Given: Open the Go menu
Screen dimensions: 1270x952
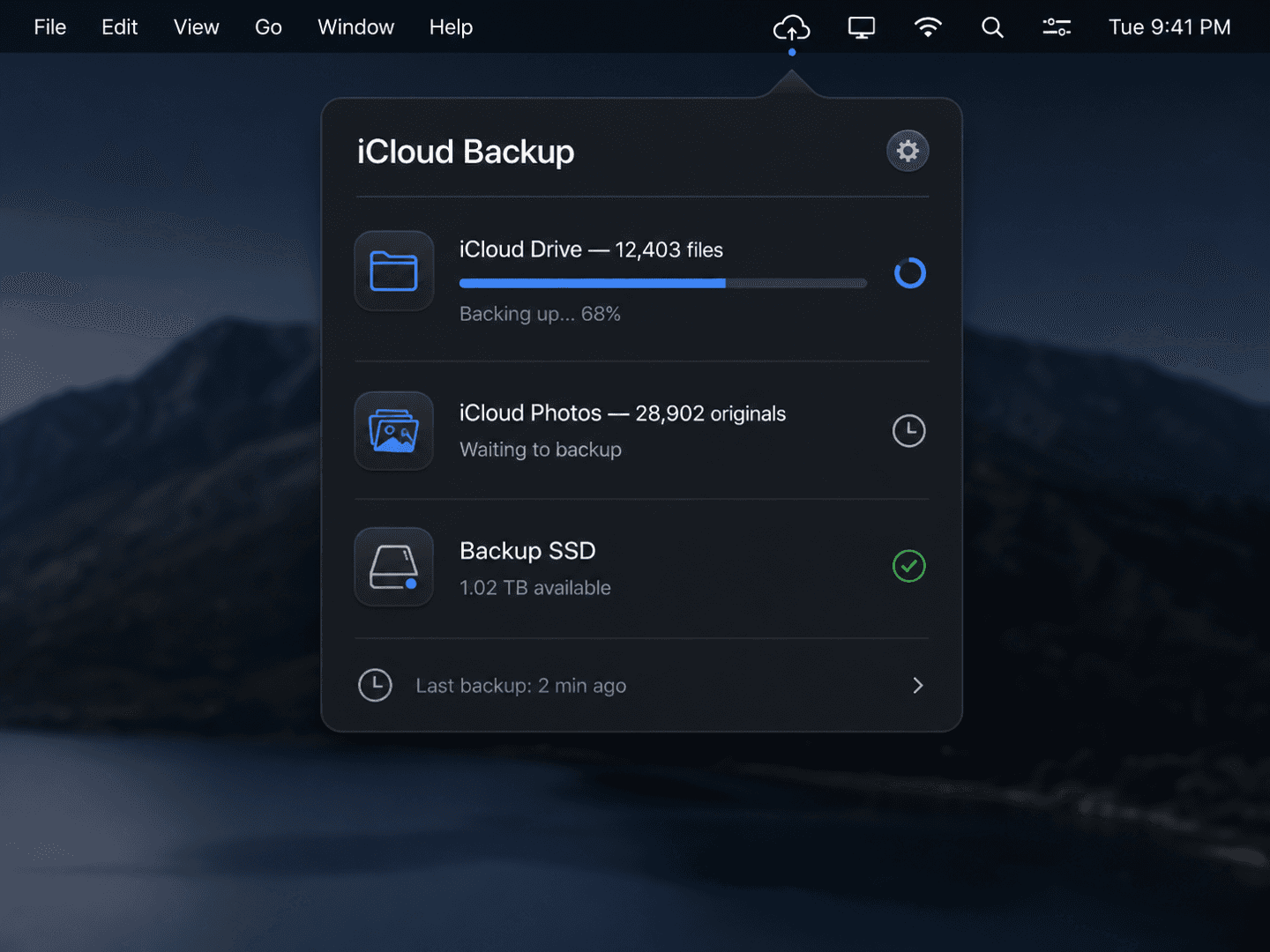Looking at the screenshot, I should tap(268, 27).
